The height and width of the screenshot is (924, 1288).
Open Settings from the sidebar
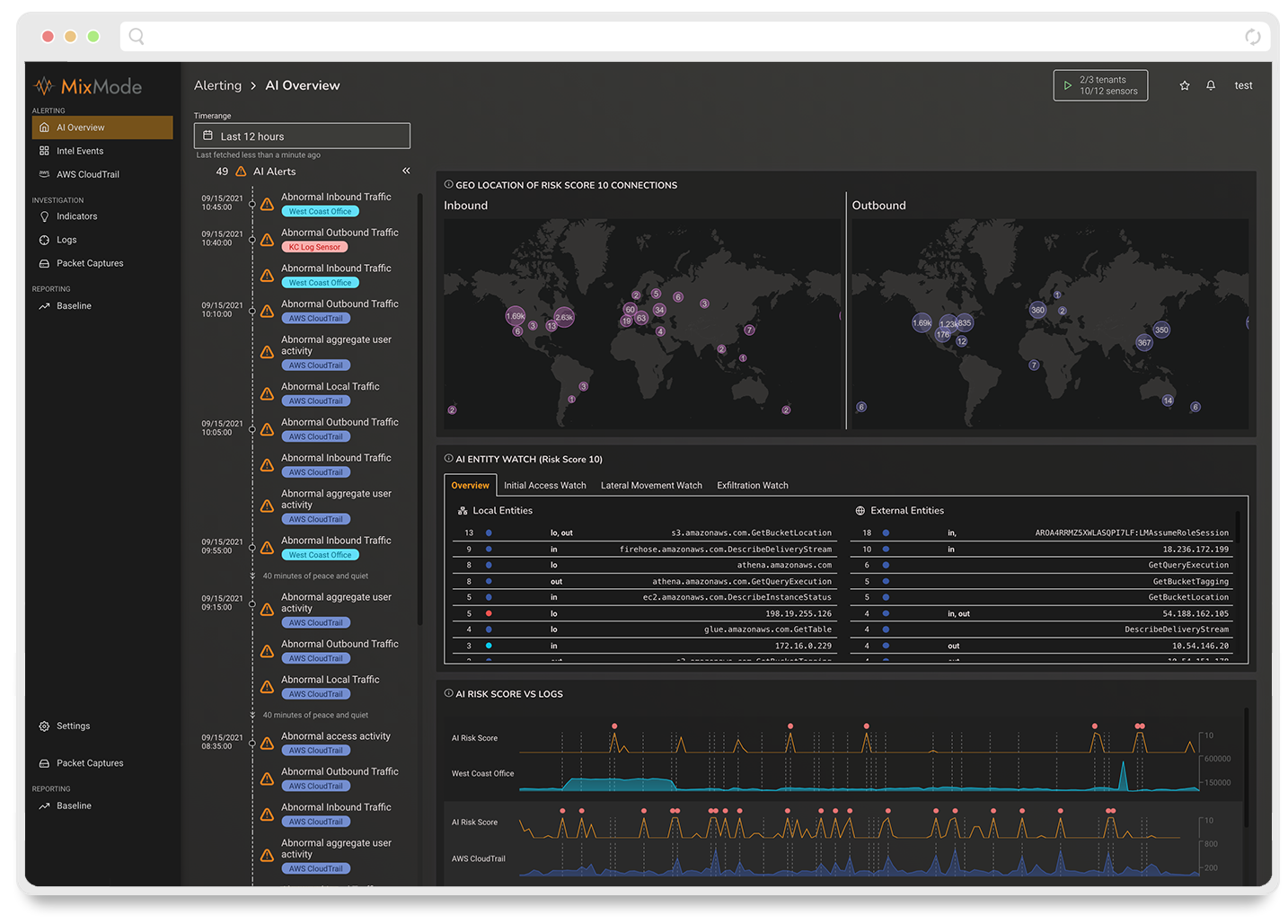73,726
